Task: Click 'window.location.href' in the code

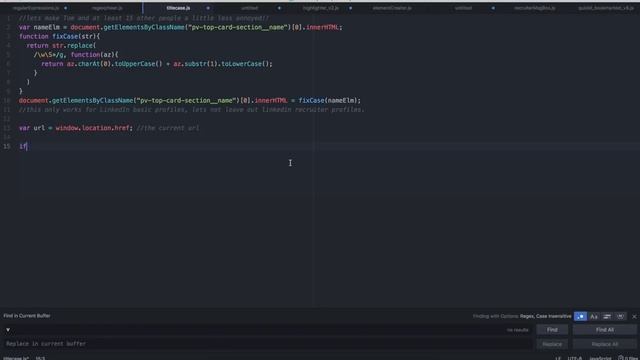Action: pos(92,128)
